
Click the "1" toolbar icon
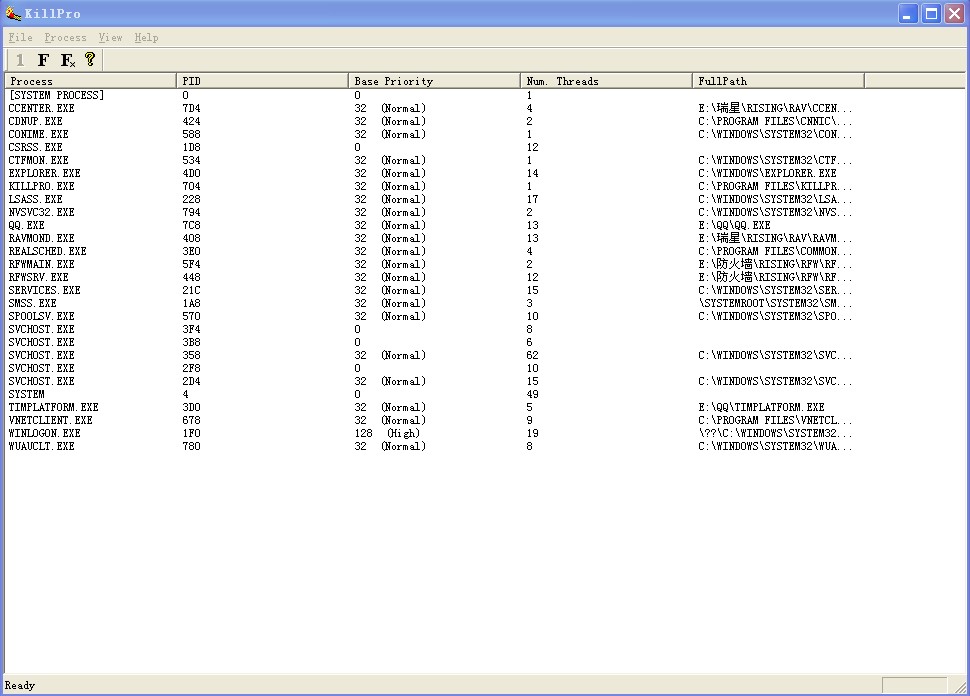20,60
